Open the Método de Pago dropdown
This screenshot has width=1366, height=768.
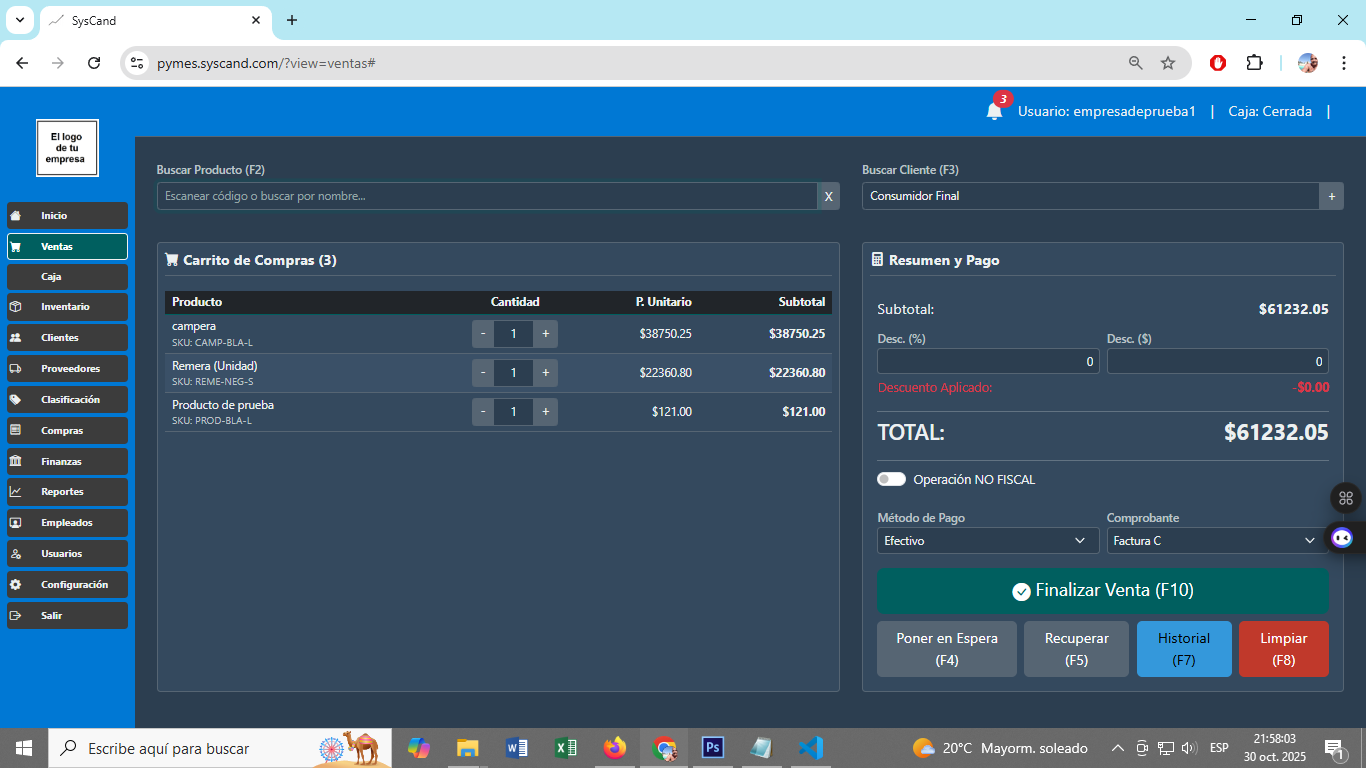(987, 541)
